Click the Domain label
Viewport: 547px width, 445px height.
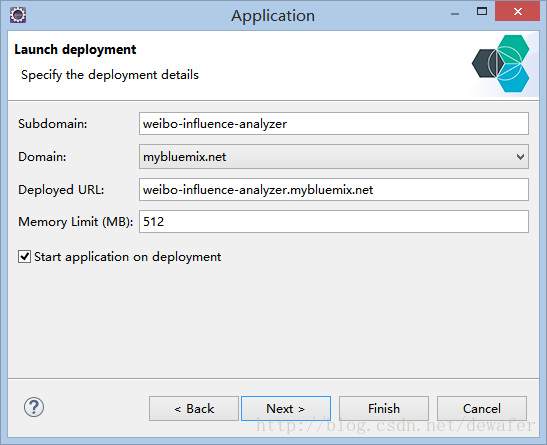tap(42, 157)
